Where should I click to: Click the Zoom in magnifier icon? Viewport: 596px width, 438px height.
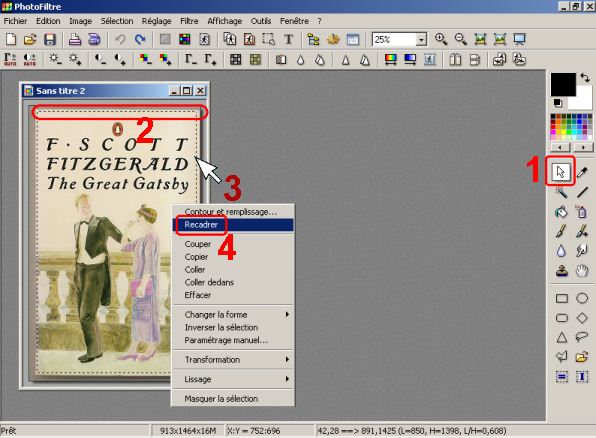point(441,39)
